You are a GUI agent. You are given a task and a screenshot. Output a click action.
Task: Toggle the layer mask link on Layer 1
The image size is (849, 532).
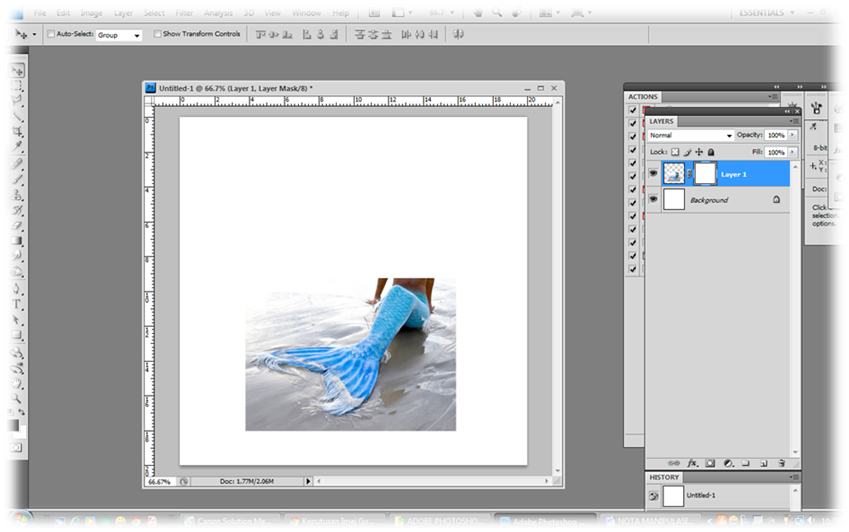pyautogui.click(x=689, y=174)
